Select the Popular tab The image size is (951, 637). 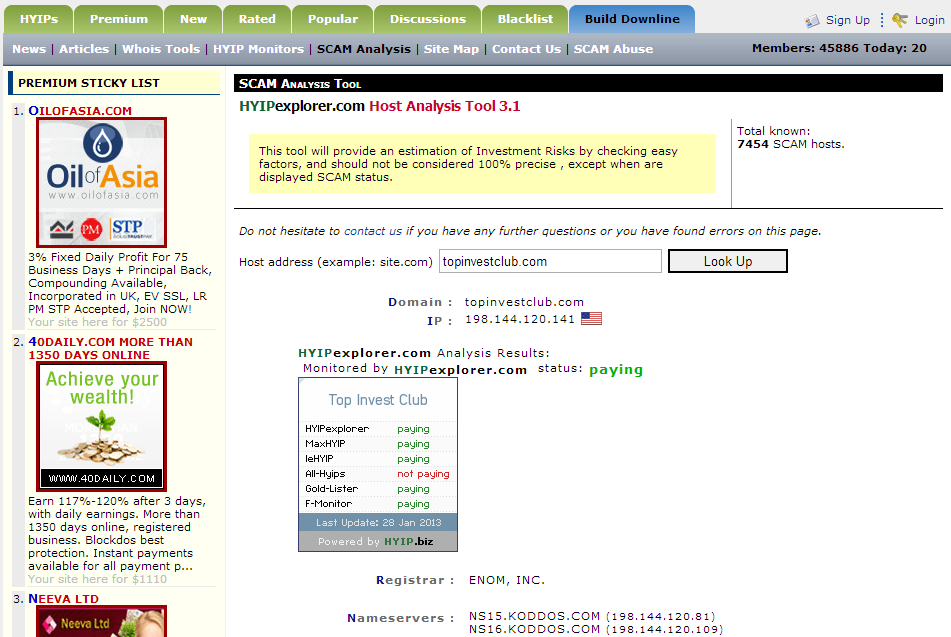click(x=333, y=19)
